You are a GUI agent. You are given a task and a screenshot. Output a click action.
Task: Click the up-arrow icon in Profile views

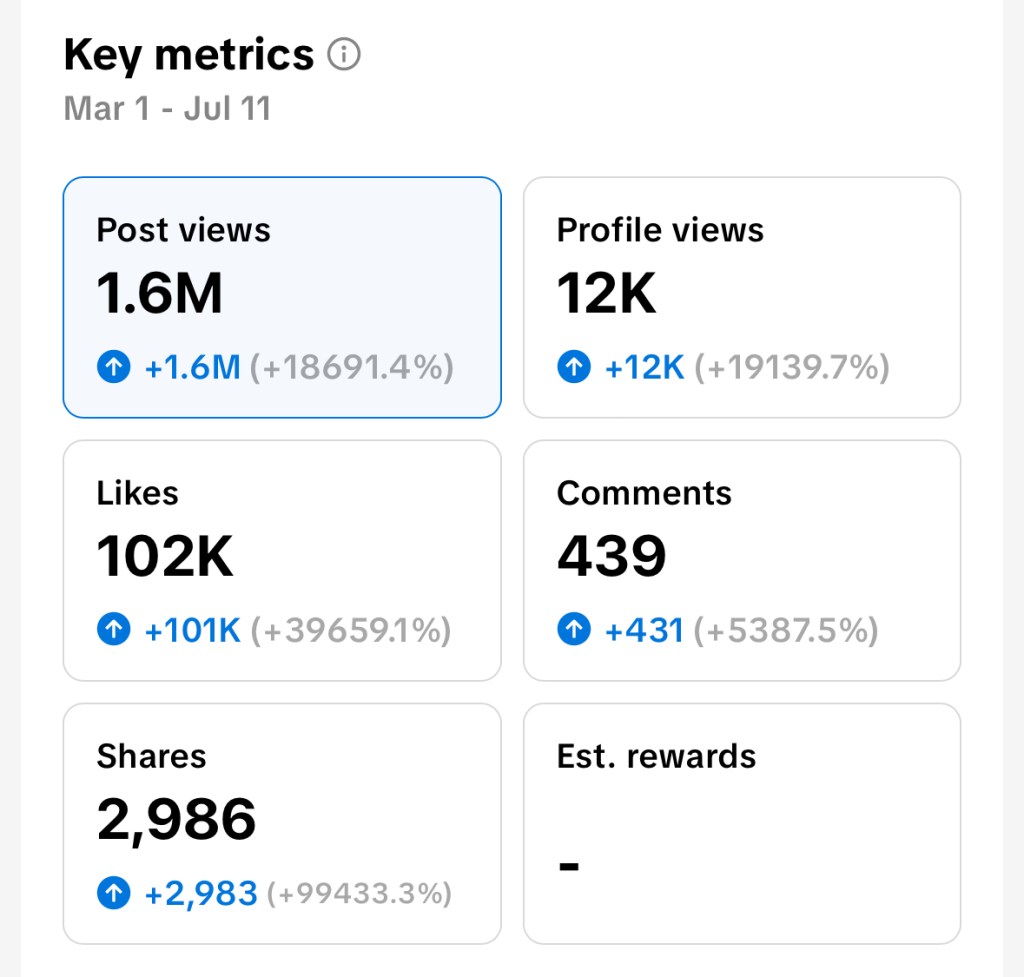pyautogui.click(x=574, y=368)
